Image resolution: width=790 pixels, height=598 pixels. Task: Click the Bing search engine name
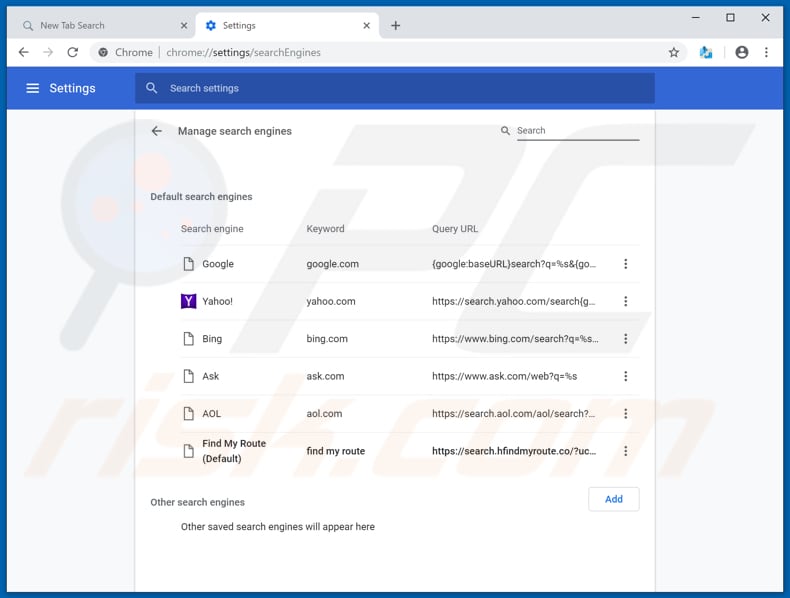212,339
